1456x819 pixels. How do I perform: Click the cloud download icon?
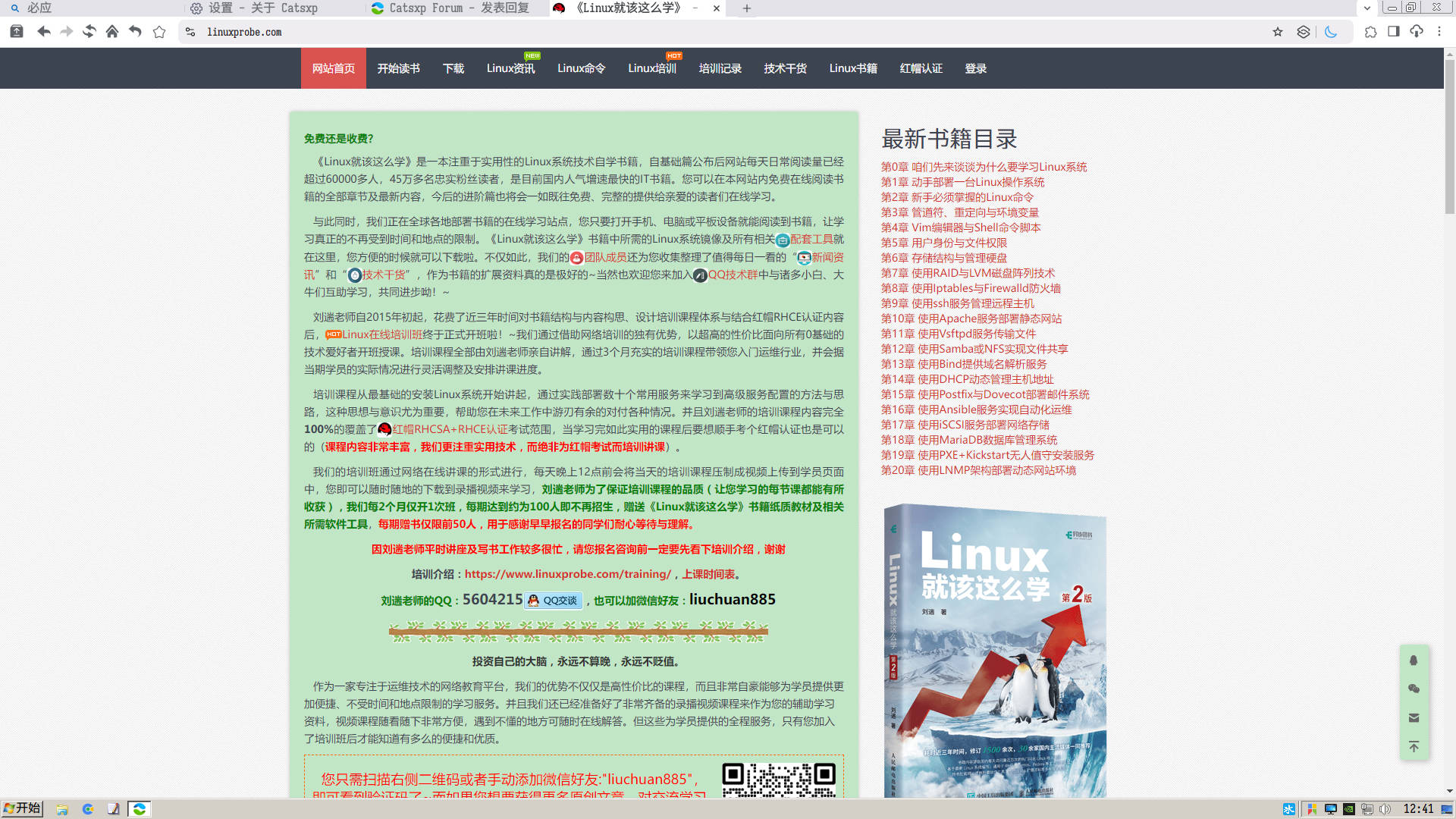(1417, 32)
